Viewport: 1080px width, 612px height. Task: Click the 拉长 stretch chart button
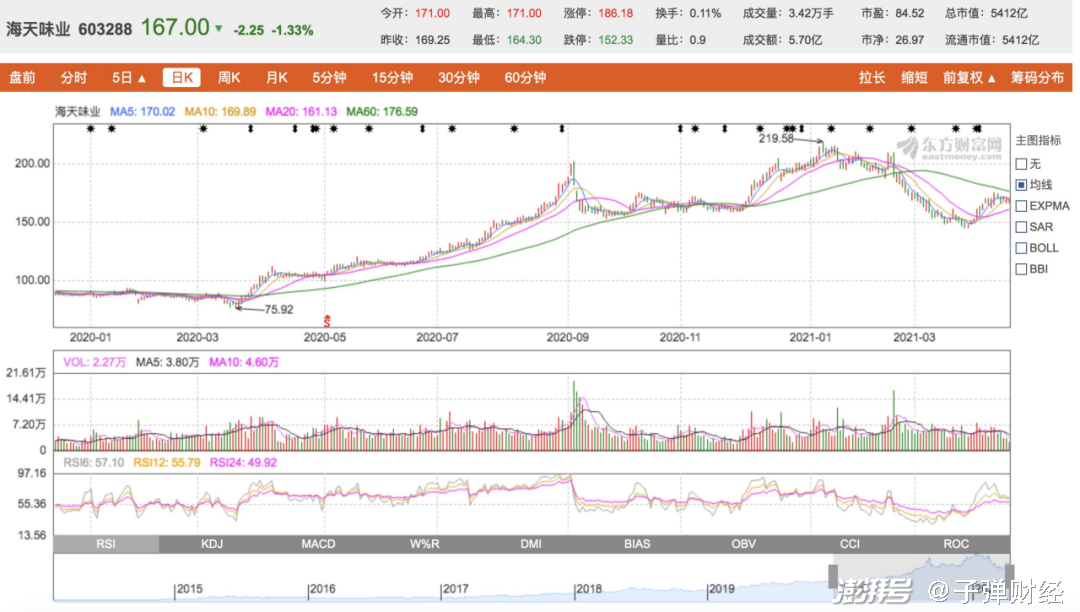872,78
